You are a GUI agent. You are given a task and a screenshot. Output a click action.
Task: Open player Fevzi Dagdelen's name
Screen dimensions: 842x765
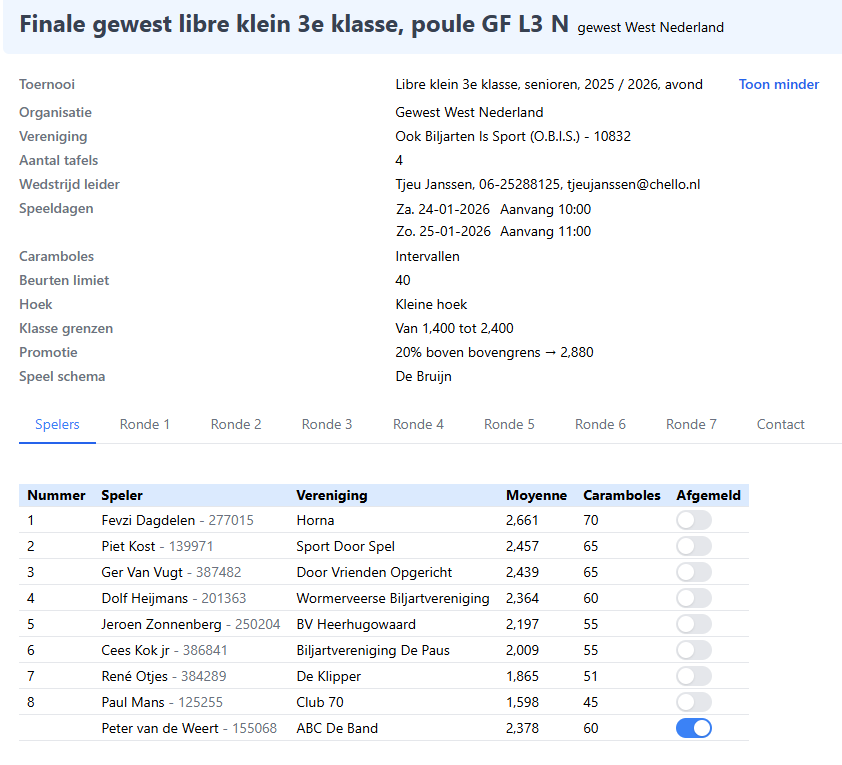click(x=148, y=520)
